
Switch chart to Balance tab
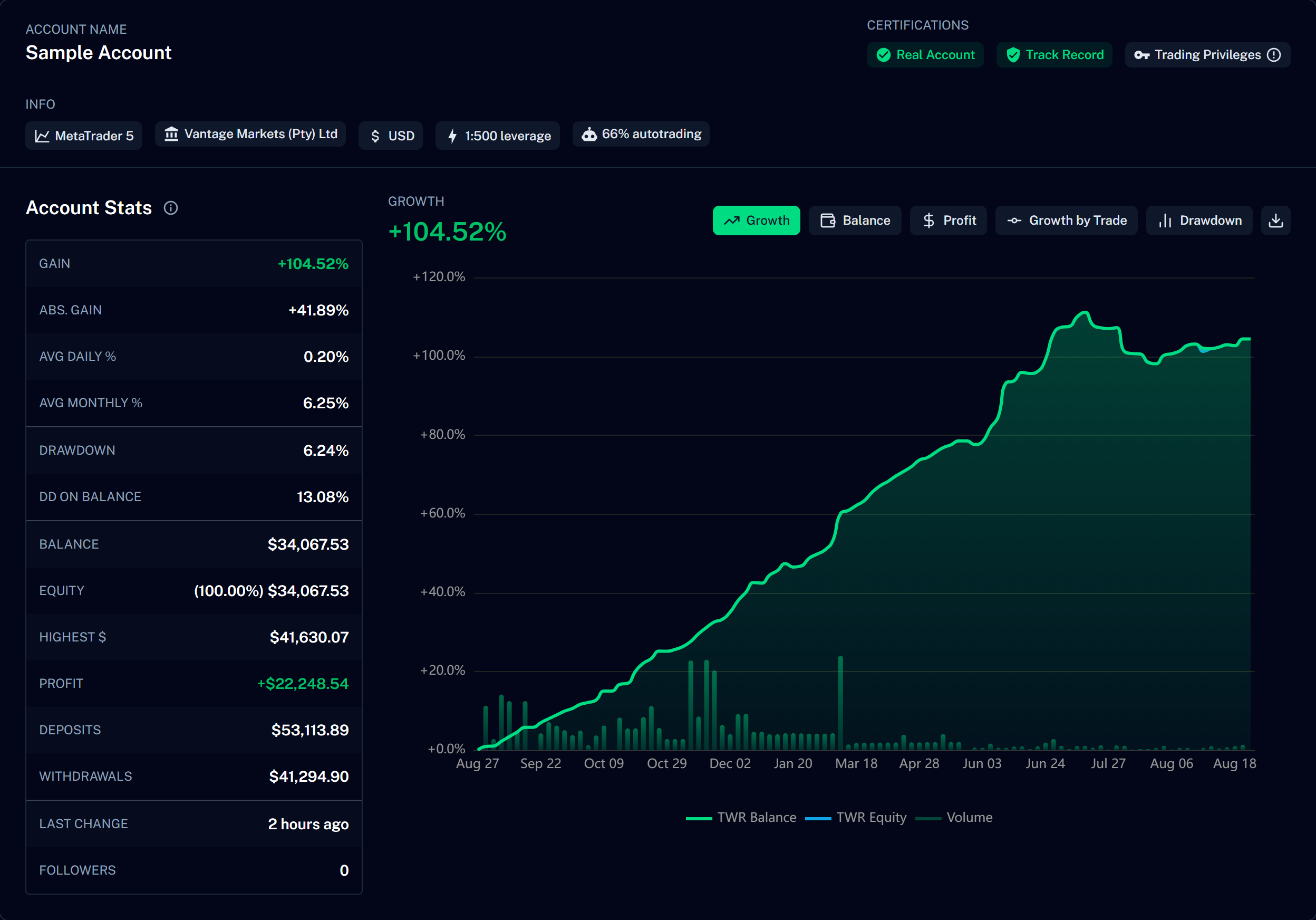855,221
